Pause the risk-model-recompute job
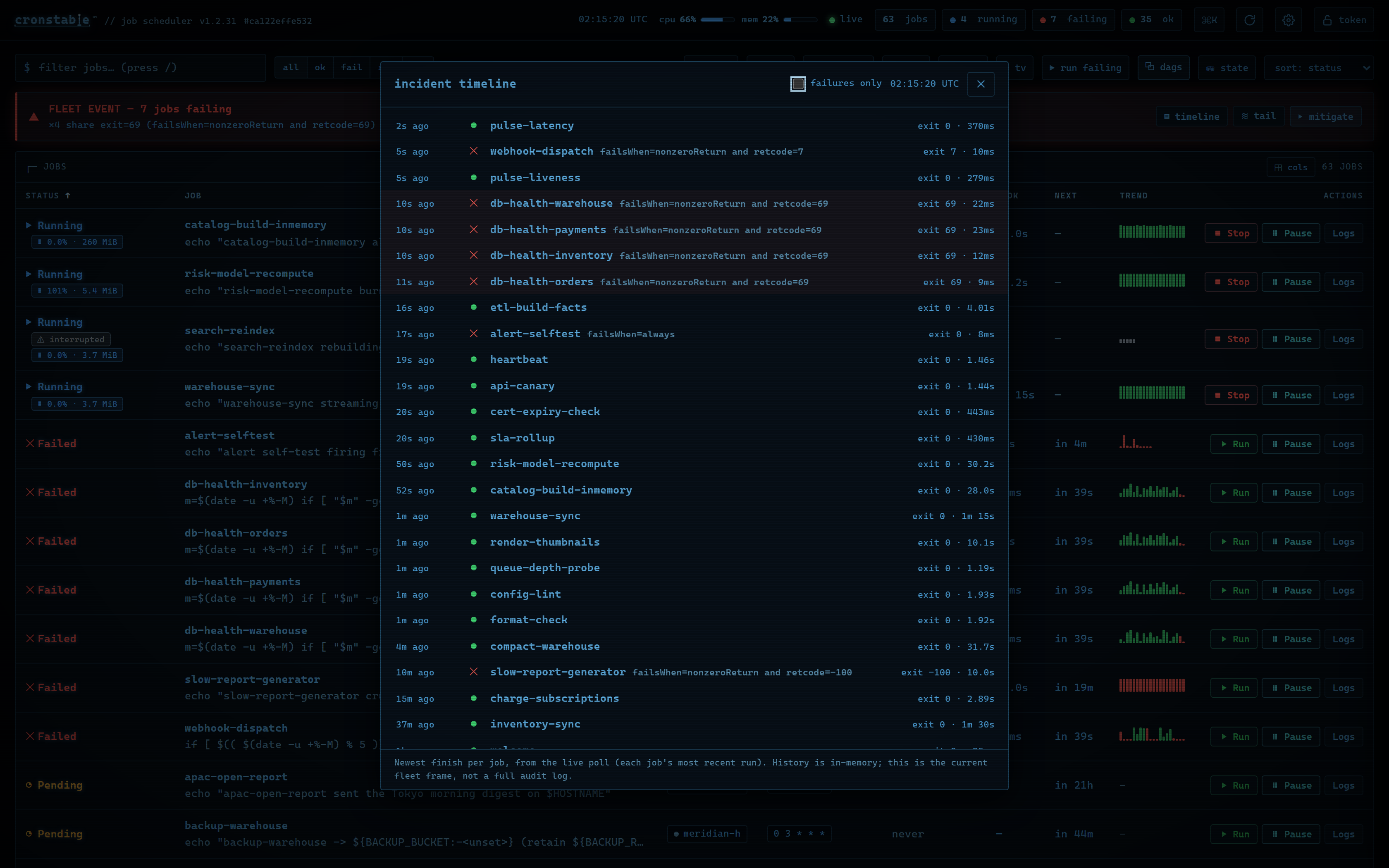Viewport: 1389px width, 868px height. 1291,282
